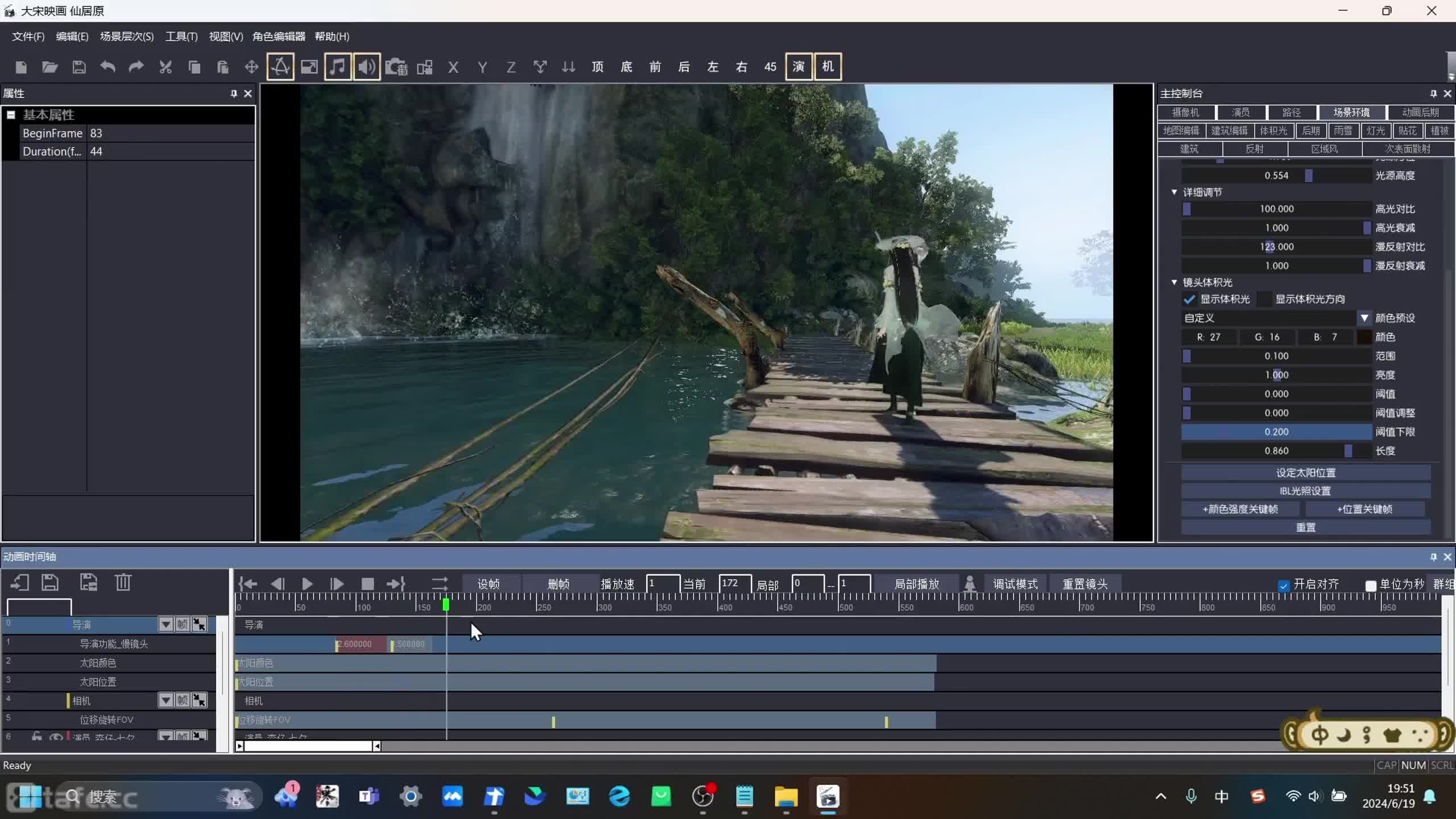This screenshot has width=1456, height=819.
Task: Toggle the music note toolbar button
Action: 338,67
